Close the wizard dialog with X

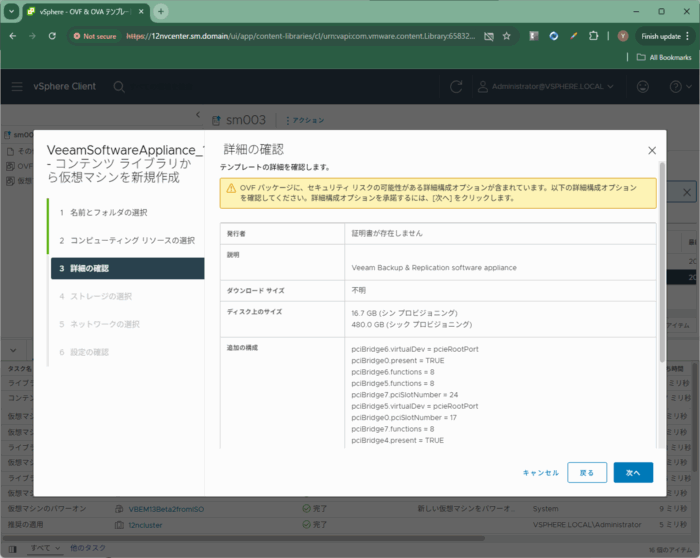[x=652, y=150]
